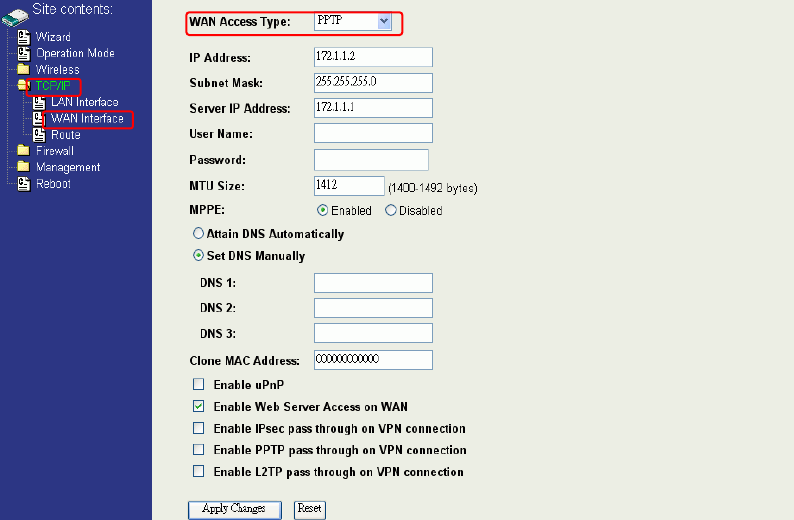Expand the Wireless section
This screenshot has height=520, width=794.
click(x=58, y=69)
